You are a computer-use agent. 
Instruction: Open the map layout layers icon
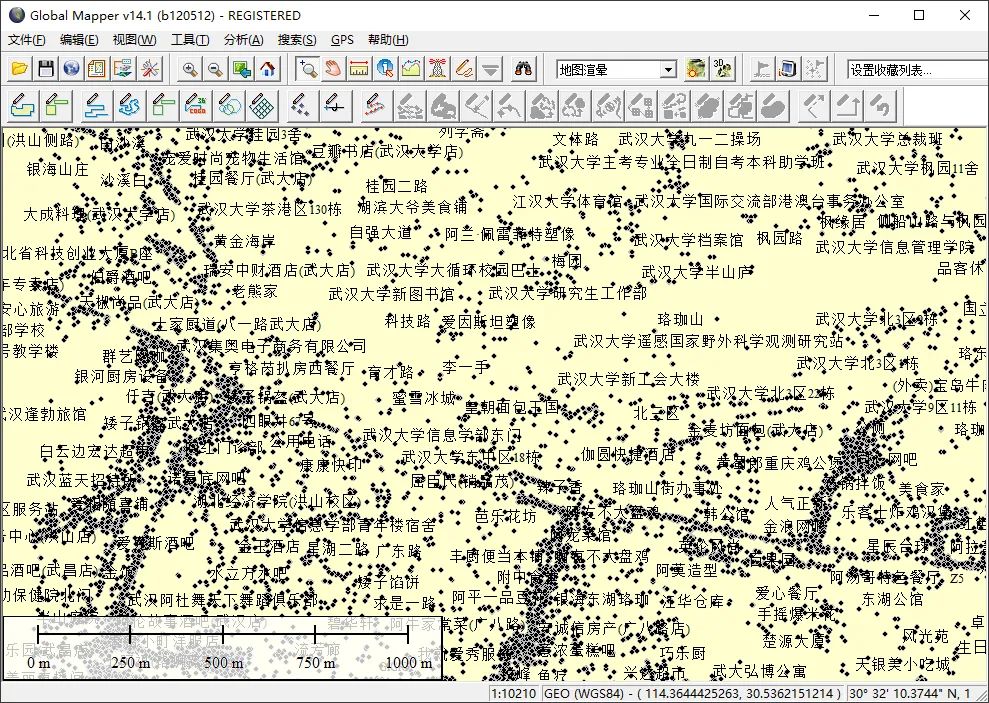(123, 69)
